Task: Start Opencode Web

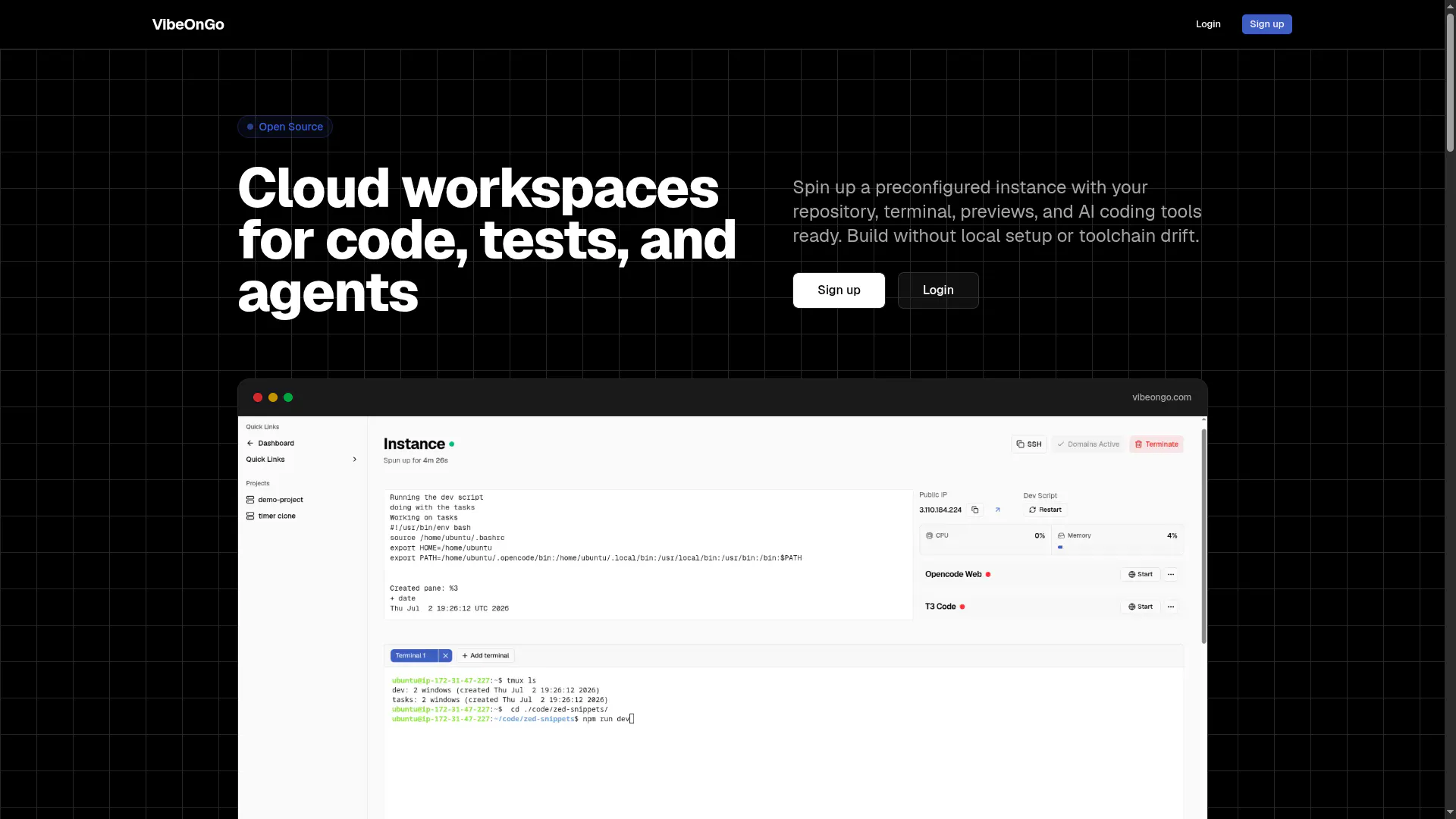Action: (x=1141, y=575)
